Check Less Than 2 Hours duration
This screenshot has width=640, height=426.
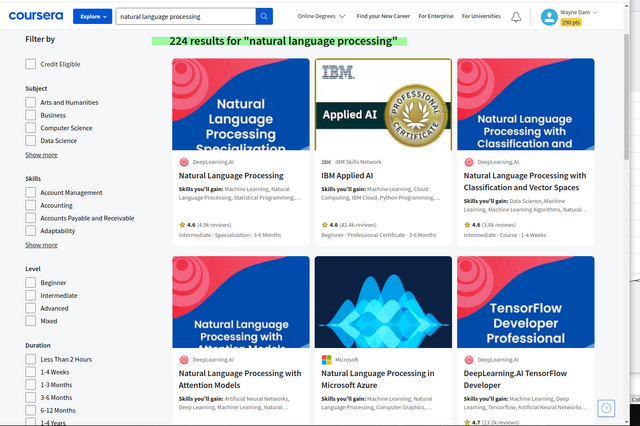[x=31, y=359]
